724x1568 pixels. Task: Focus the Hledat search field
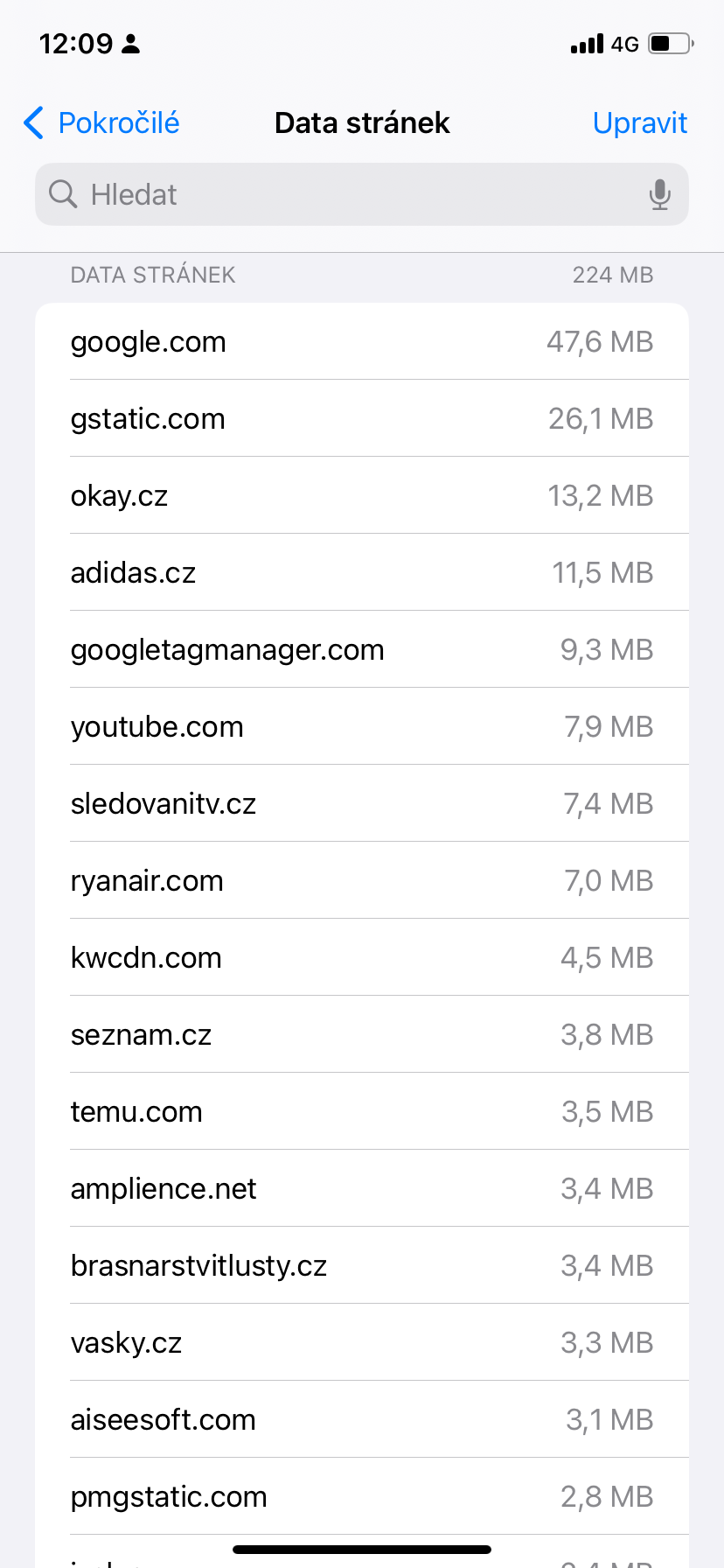350,194
